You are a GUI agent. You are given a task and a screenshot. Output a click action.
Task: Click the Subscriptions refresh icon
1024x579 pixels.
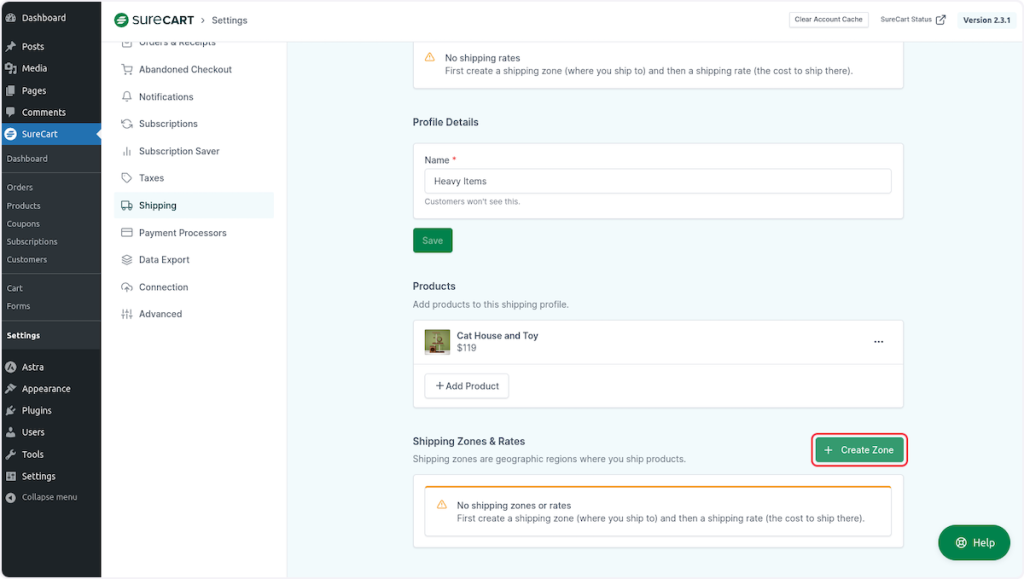(127, 124)
